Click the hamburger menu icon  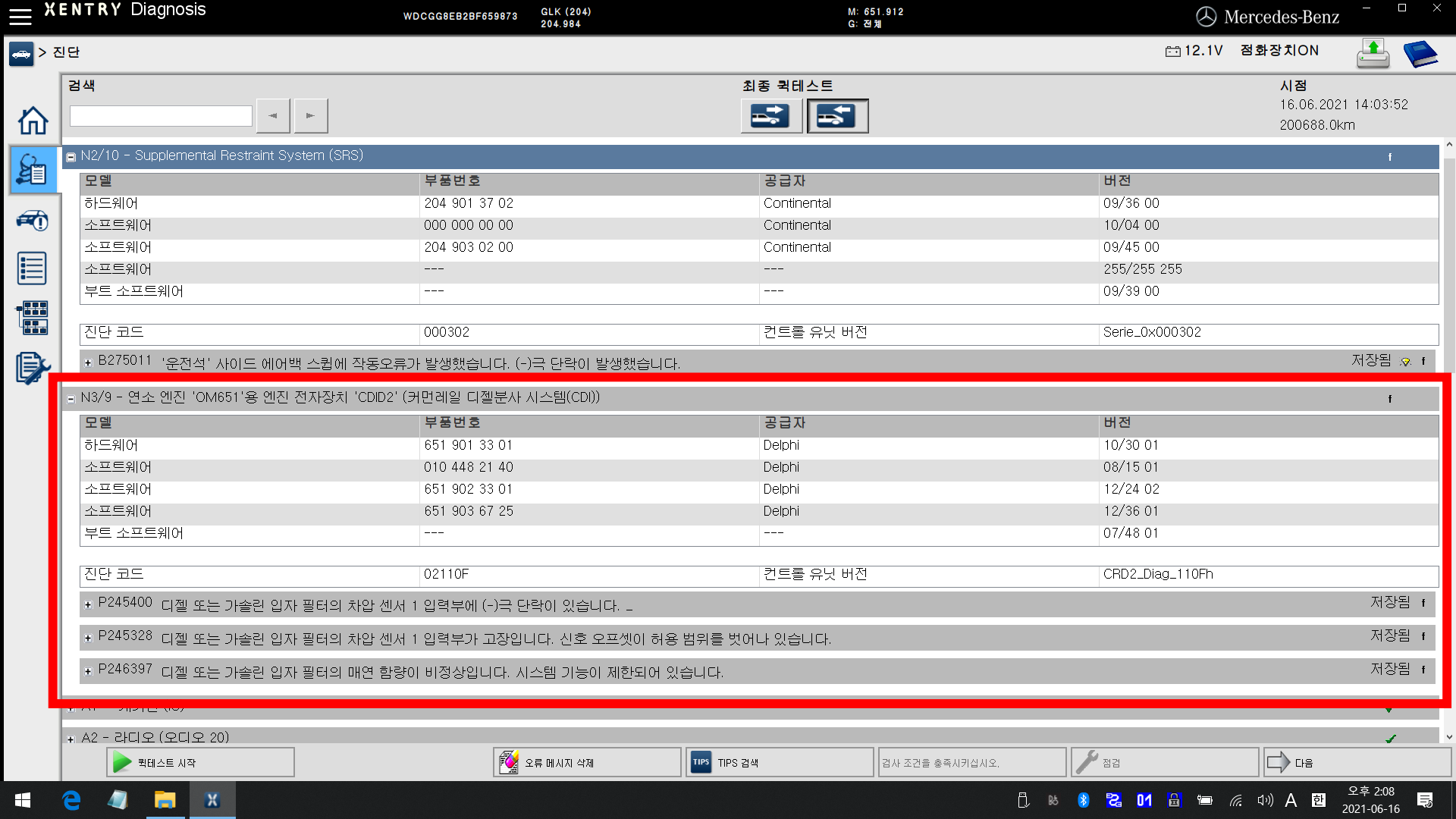[x=20, y=16]
